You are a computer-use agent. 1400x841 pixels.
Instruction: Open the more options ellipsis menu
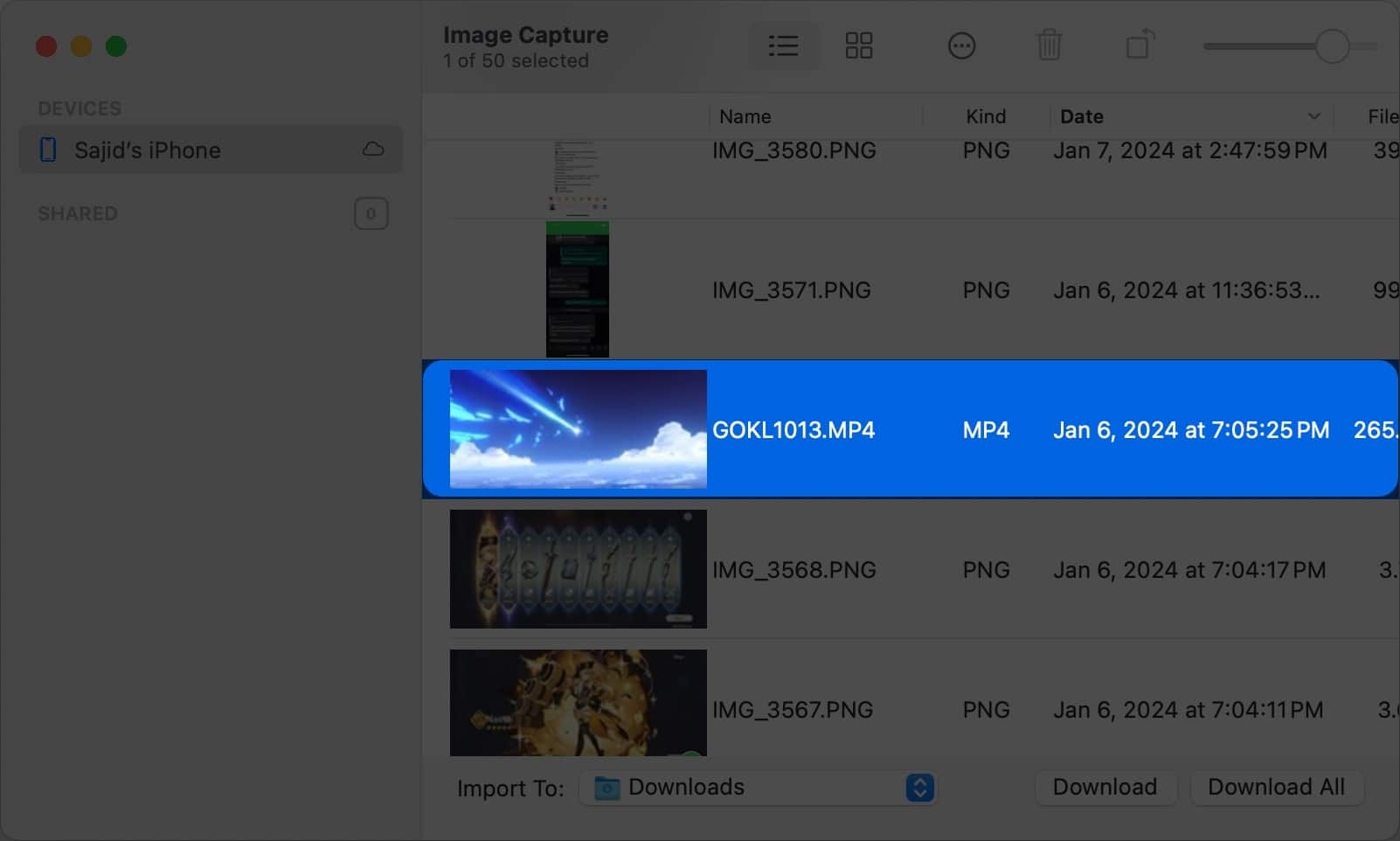click(x=961, y=45)
